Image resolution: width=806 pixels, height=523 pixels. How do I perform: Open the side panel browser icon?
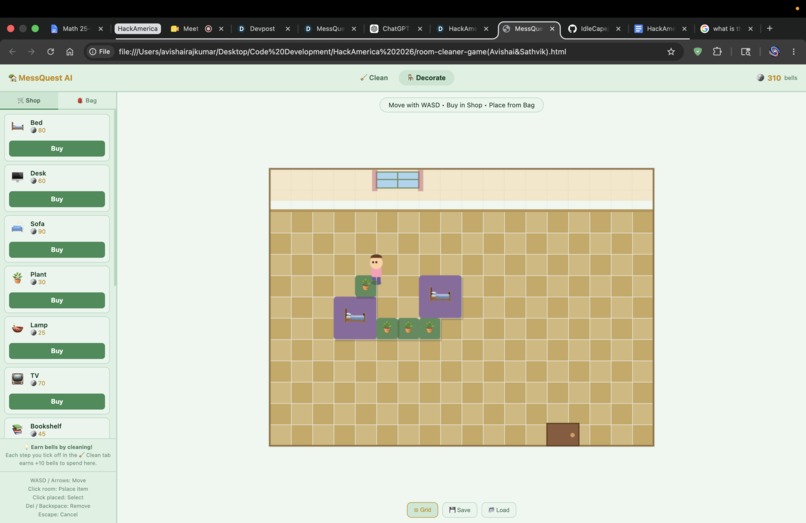pos(745,51)
